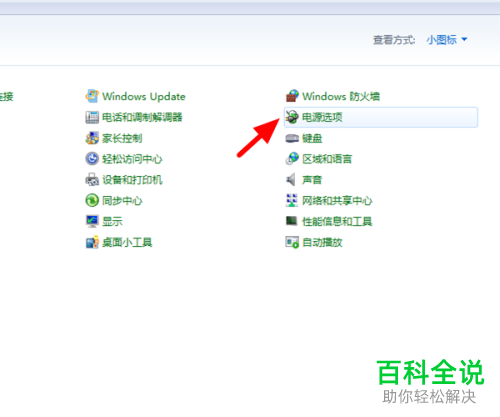Click the Display (显示) monitor icon

92,221
